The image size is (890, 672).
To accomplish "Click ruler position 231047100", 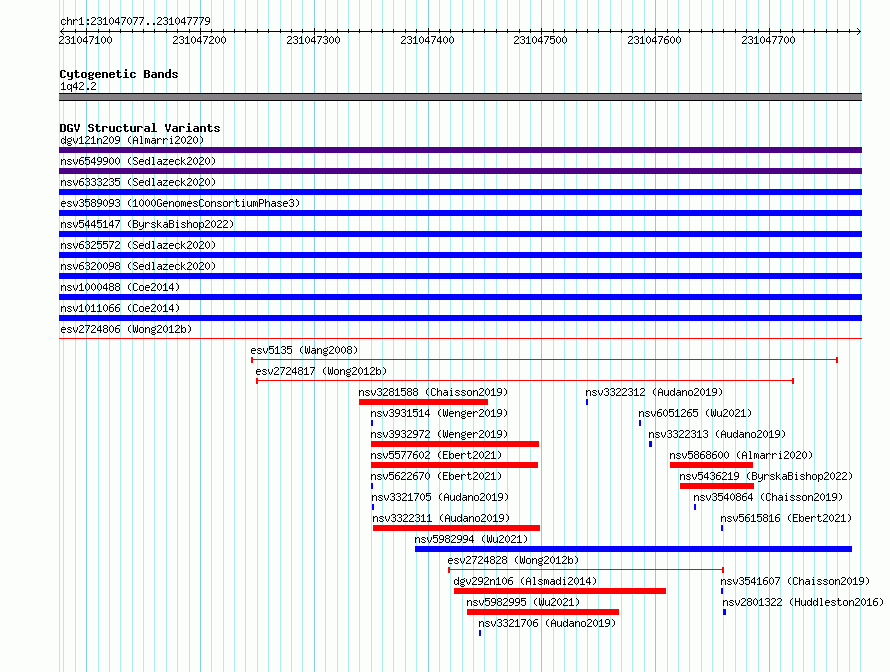I will pos(86,40).
